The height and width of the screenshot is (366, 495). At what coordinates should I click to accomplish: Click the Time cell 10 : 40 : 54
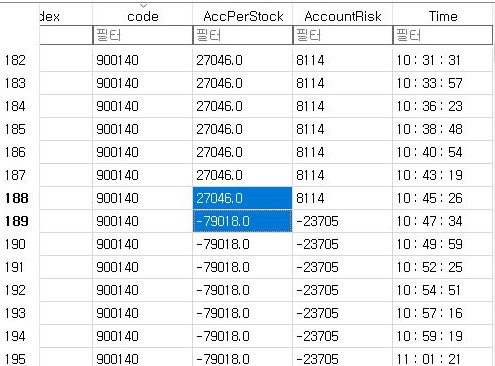(443, 152)
